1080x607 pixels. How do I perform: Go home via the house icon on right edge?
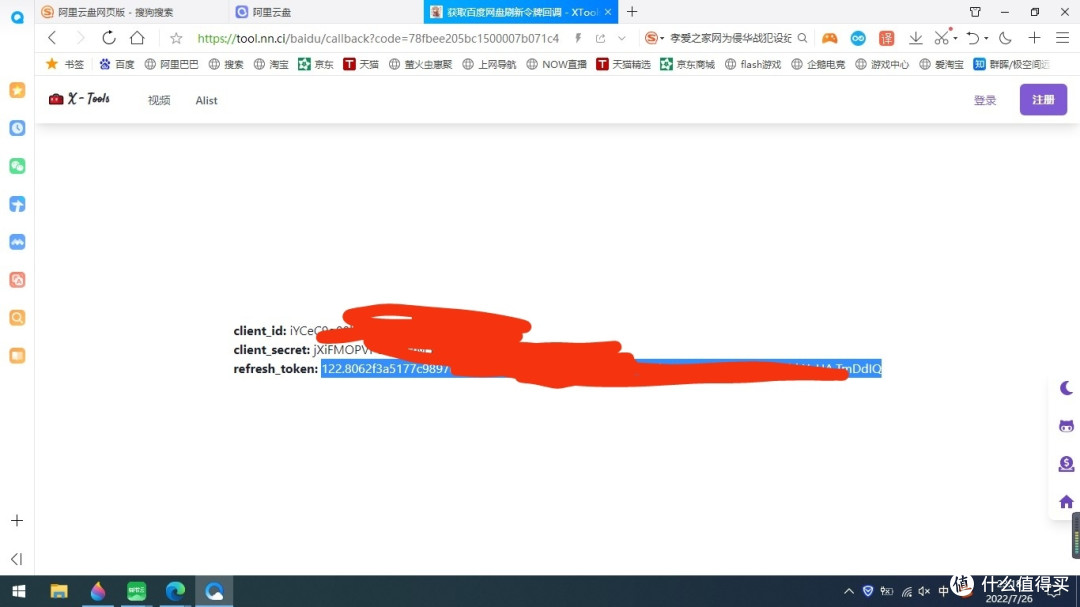(x=1065, y=501)
